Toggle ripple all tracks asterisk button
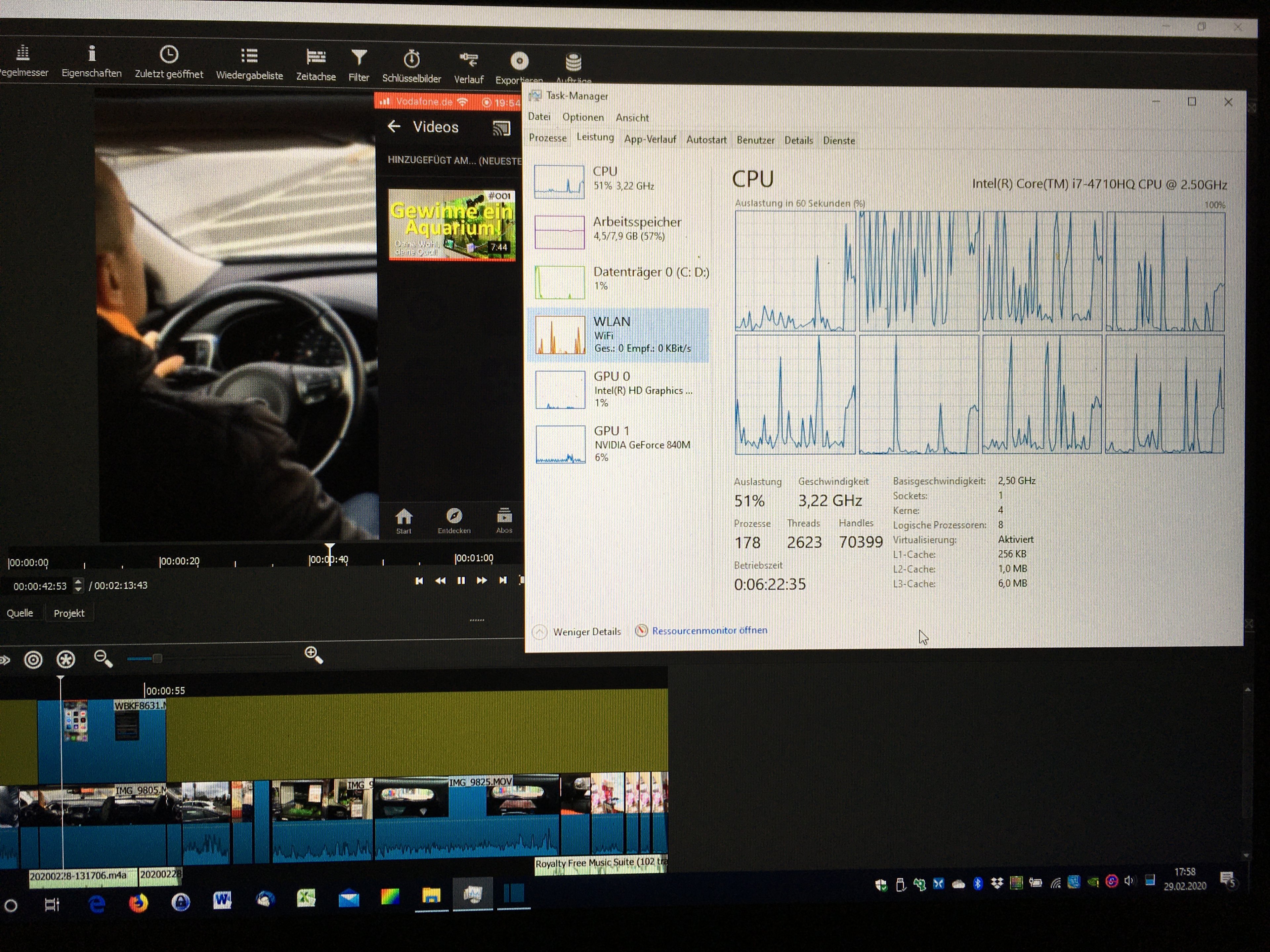Viewport: 1270px width, 952px height. click(66, 659)
